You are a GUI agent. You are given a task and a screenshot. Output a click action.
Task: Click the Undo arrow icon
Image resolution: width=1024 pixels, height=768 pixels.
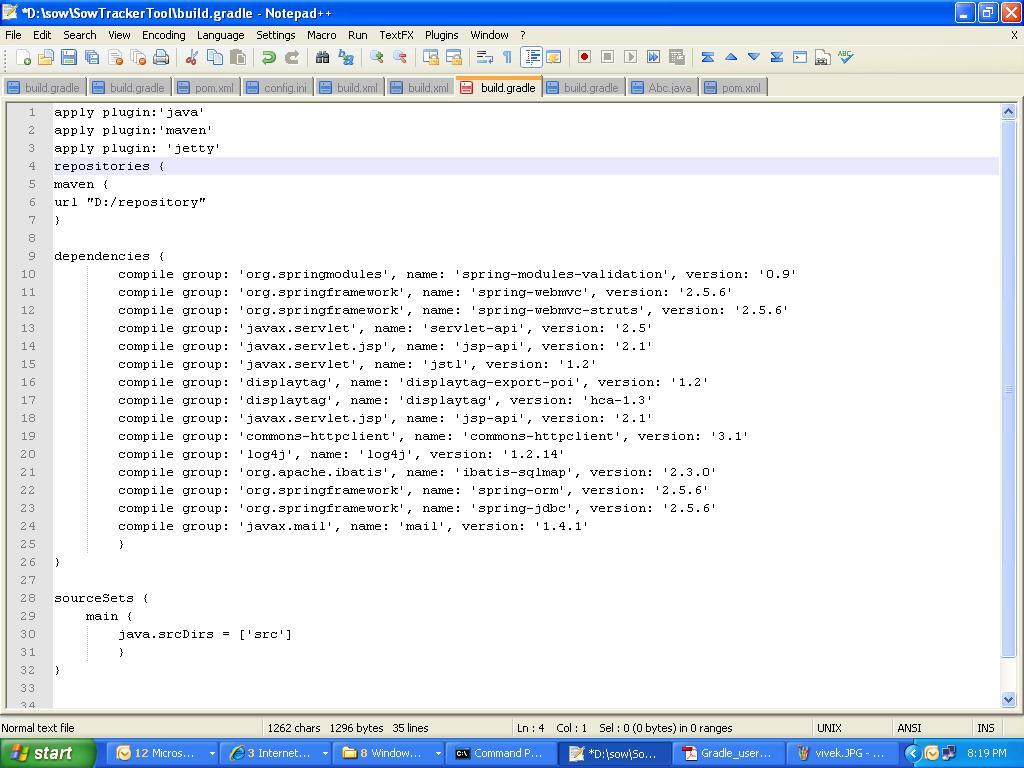point(268,58)
